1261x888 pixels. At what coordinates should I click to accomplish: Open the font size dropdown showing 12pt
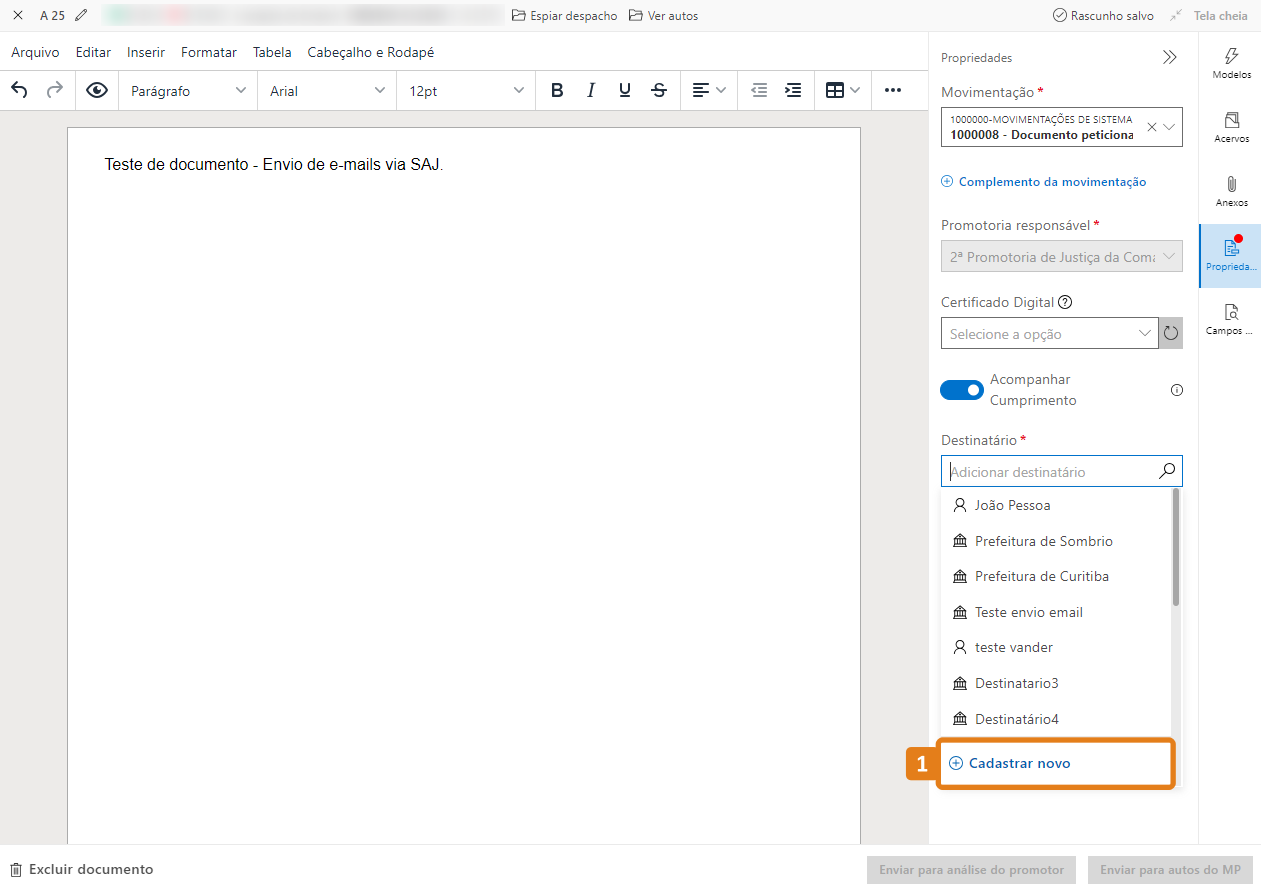point(465,90)
